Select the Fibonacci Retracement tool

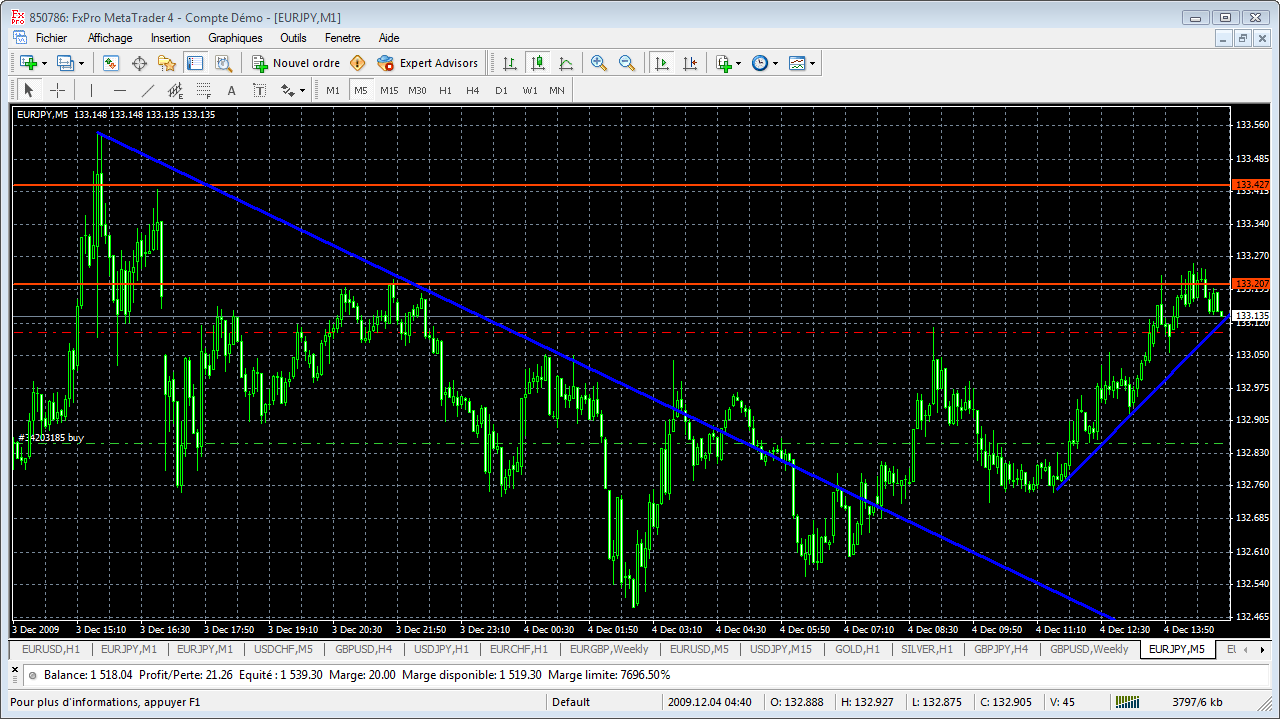(x=203, y=90)
